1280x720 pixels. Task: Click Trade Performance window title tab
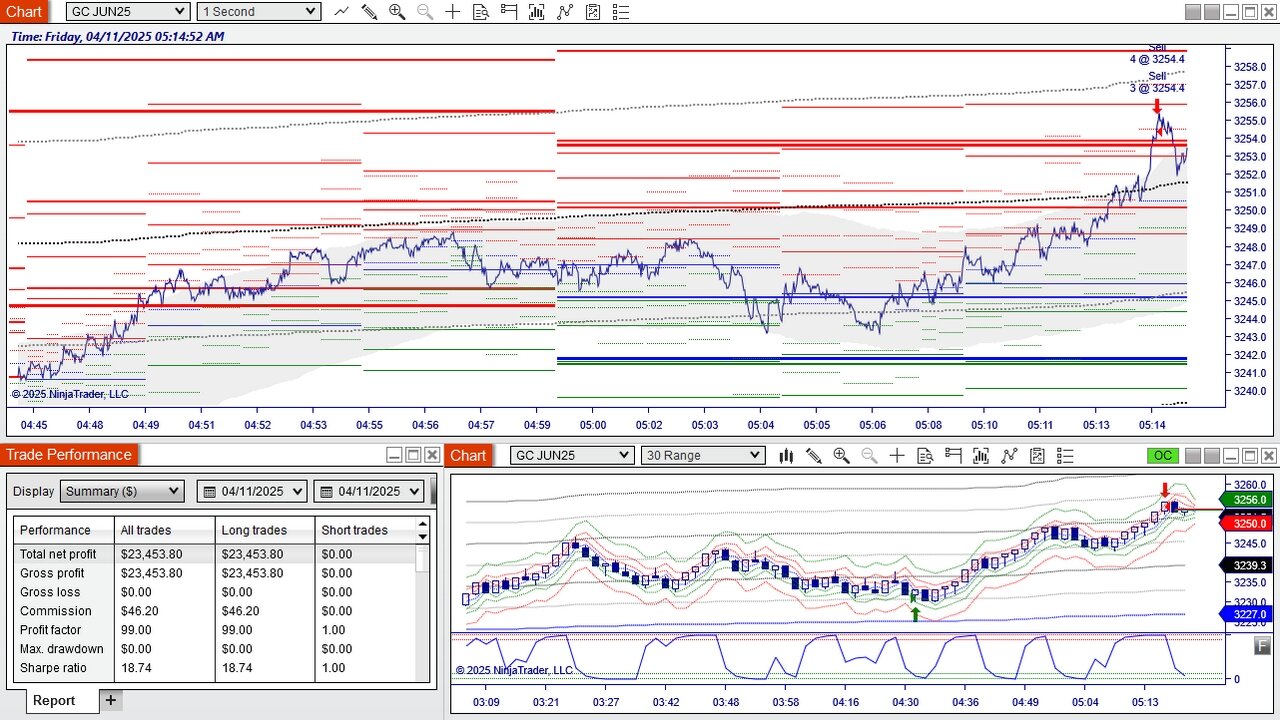69,455
